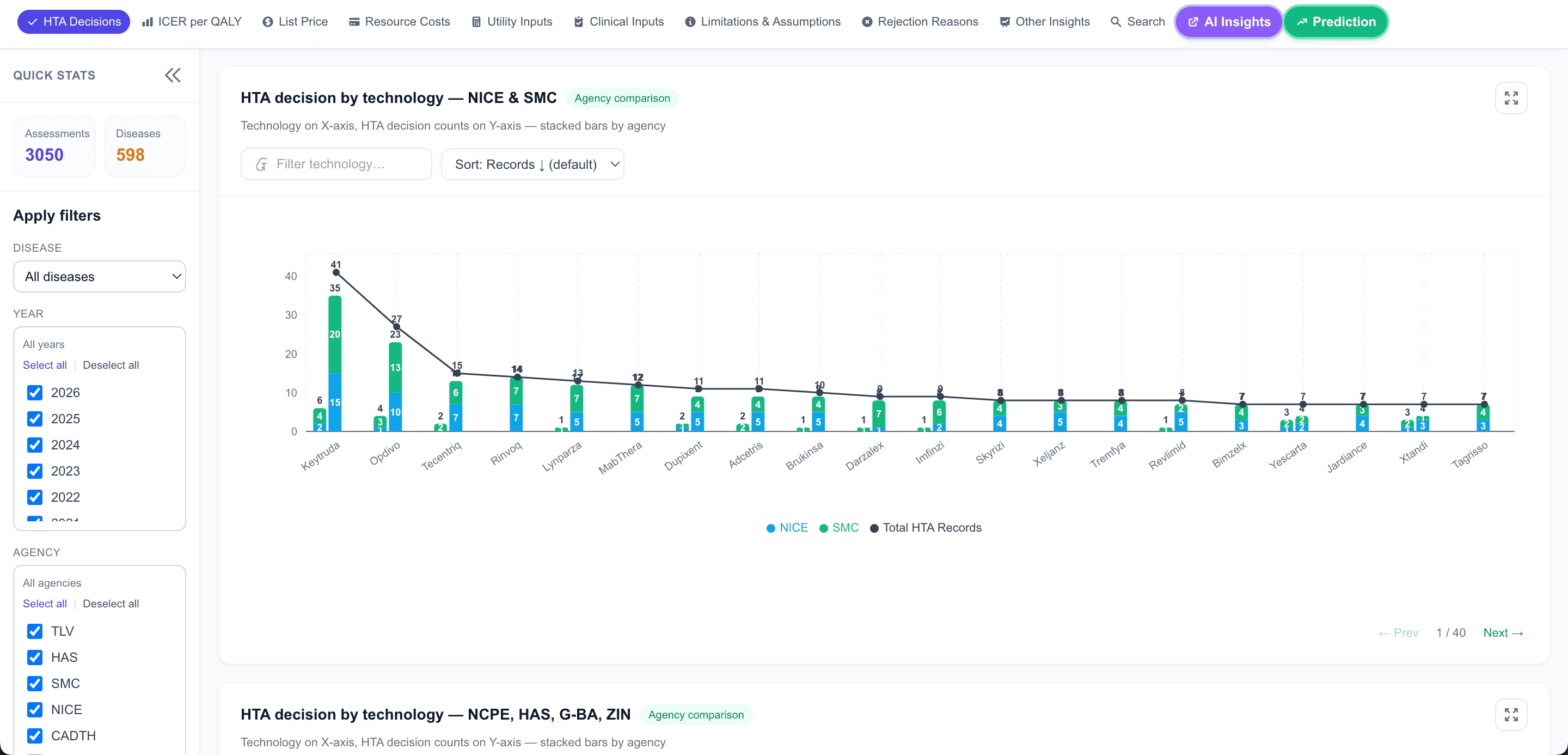Click the Resource Costs card icon

click(354, 22)
